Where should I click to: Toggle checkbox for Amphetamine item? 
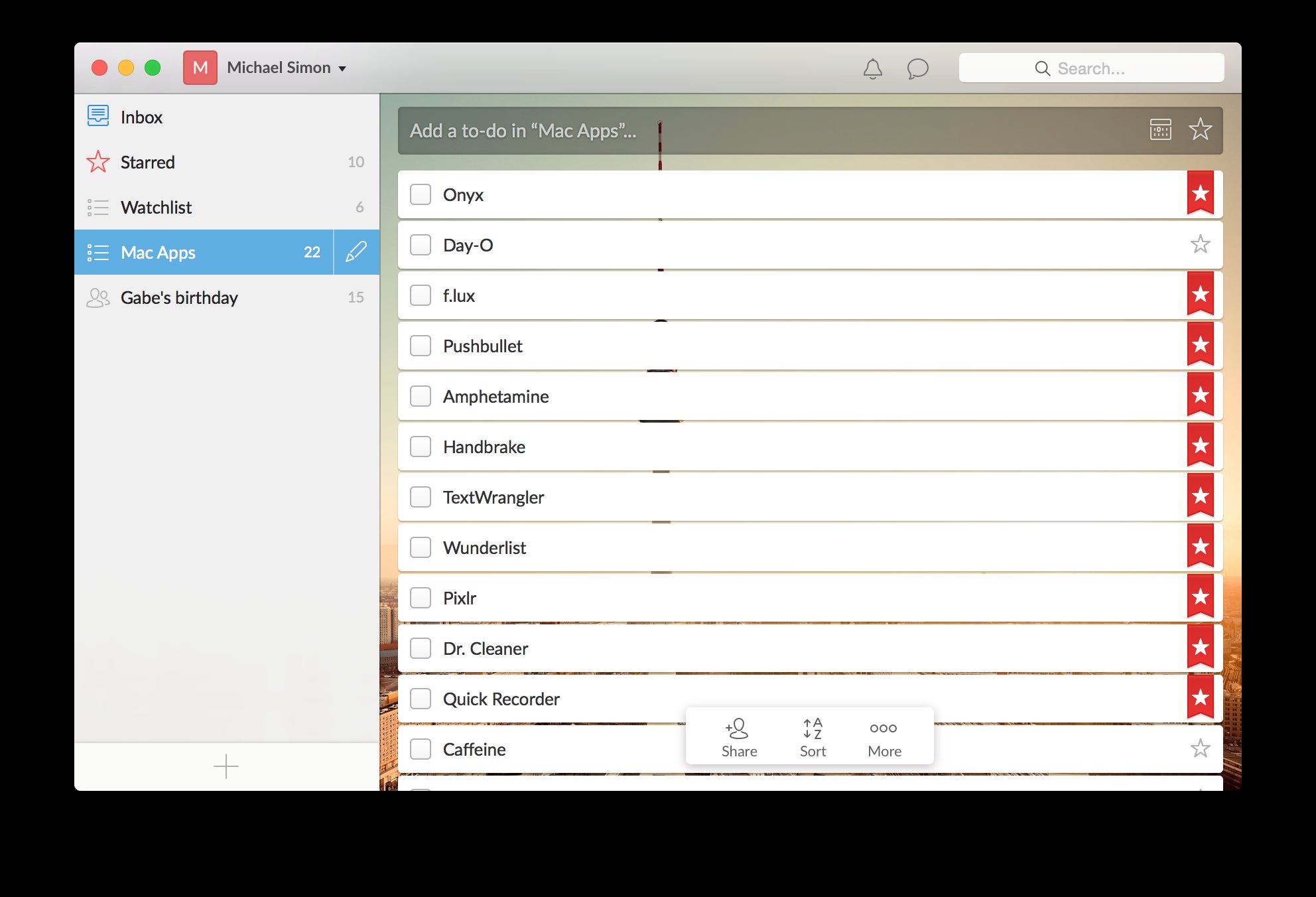421,396
